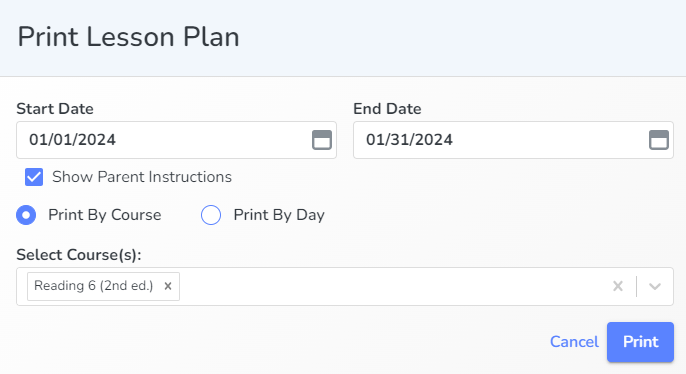Click the Start Date field label
Viewport: 686px width, 374px height.
(x=55, y=109)
